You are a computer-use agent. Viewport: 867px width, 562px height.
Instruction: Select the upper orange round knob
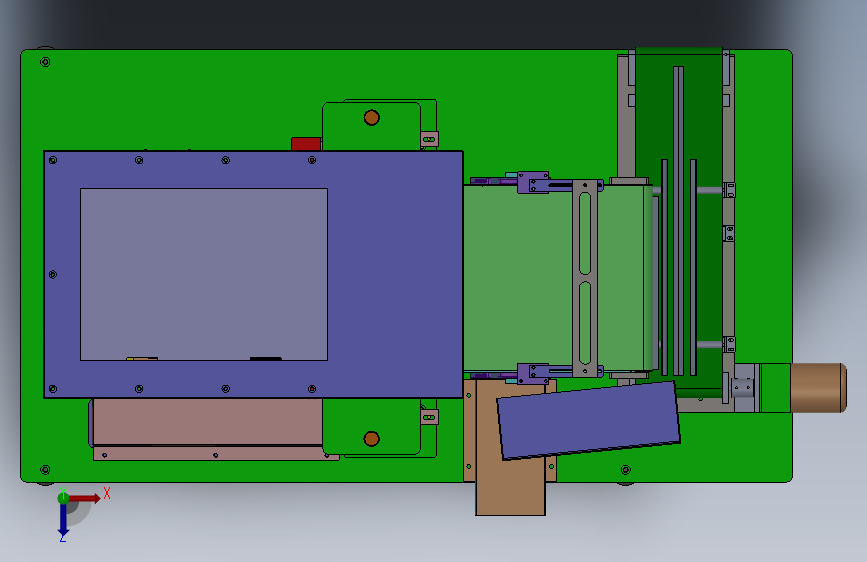(372, 117)
